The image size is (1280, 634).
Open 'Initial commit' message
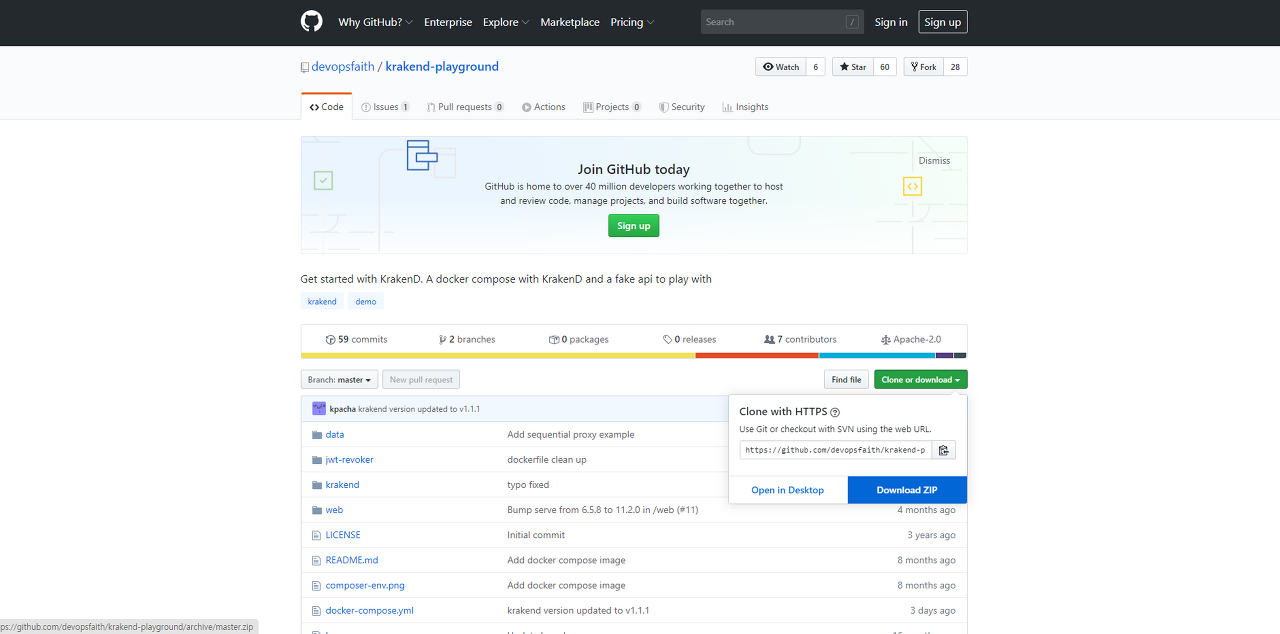pyautogui.click(x=536, y=535)
